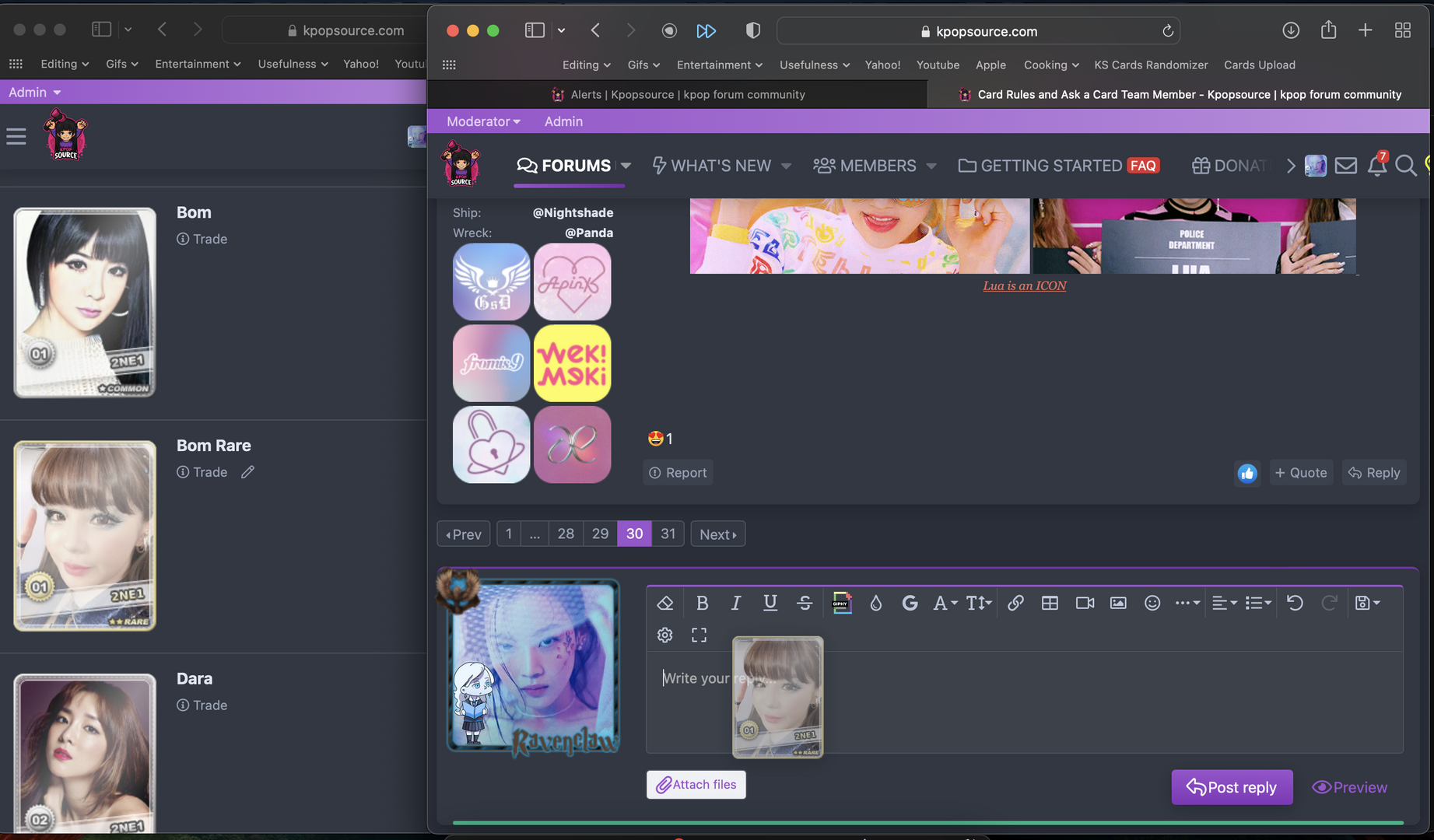Expand the FORUMS dropdown arrow
This screenshot has width=1434, height=840.
pyautogui.click(x=626, y=166)
